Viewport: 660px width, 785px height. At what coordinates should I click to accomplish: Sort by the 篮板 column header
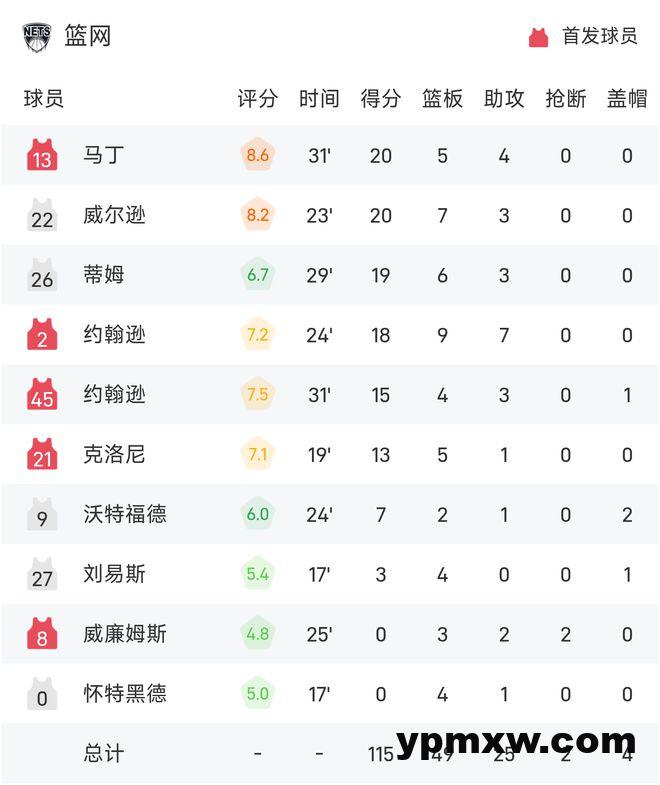pyautogui.click(x=442, y=99)
